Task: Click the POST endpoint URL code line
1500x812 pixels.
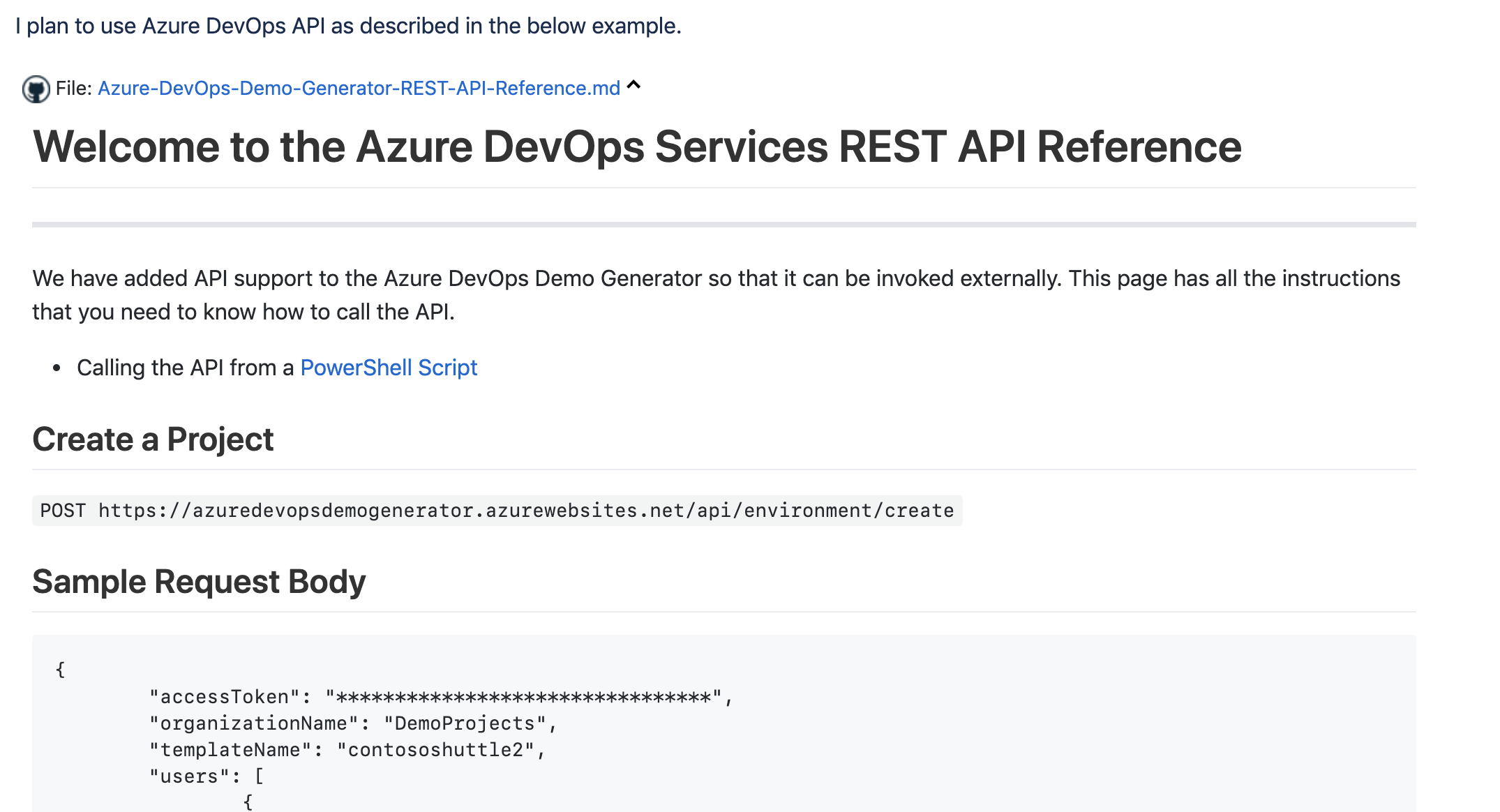Action: (x=497, y=511)
